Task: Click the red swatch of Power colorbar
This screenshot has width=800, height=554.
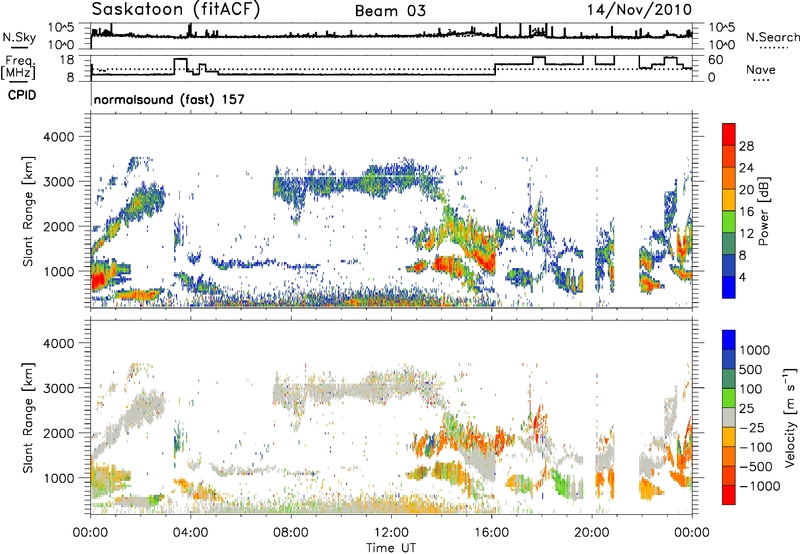Action: pos(729,134)
